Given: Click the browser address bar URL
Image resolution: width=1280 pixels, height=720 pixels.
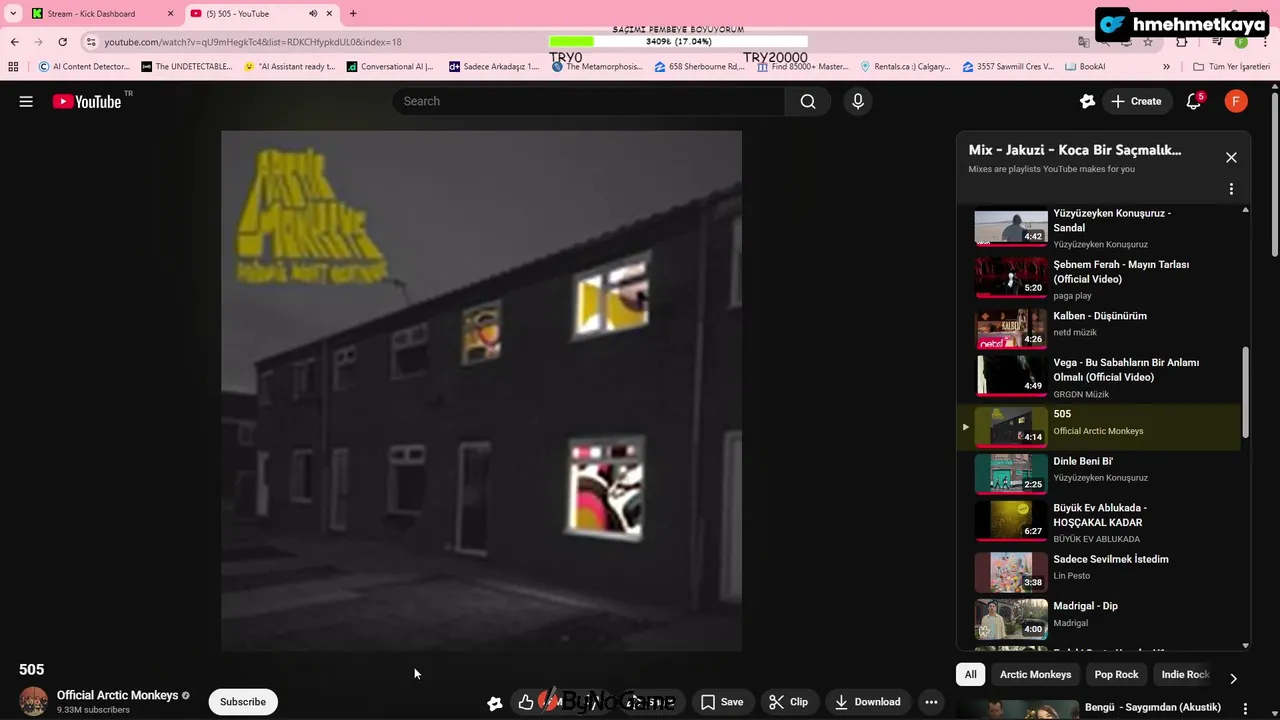Looking at the screenshot, I should tap(253, 42).
